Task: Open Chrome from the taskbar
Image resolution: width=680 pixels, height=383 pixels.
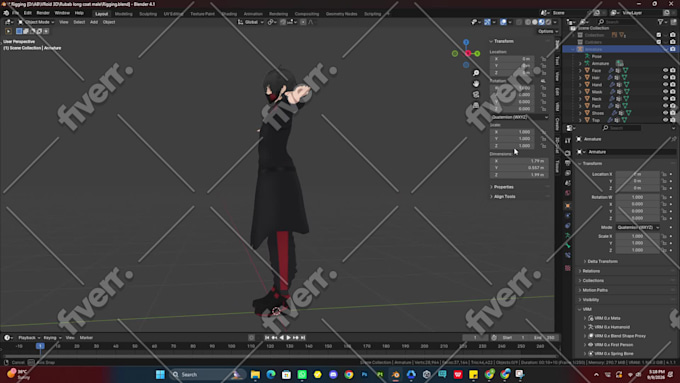Action: [349, 374]
